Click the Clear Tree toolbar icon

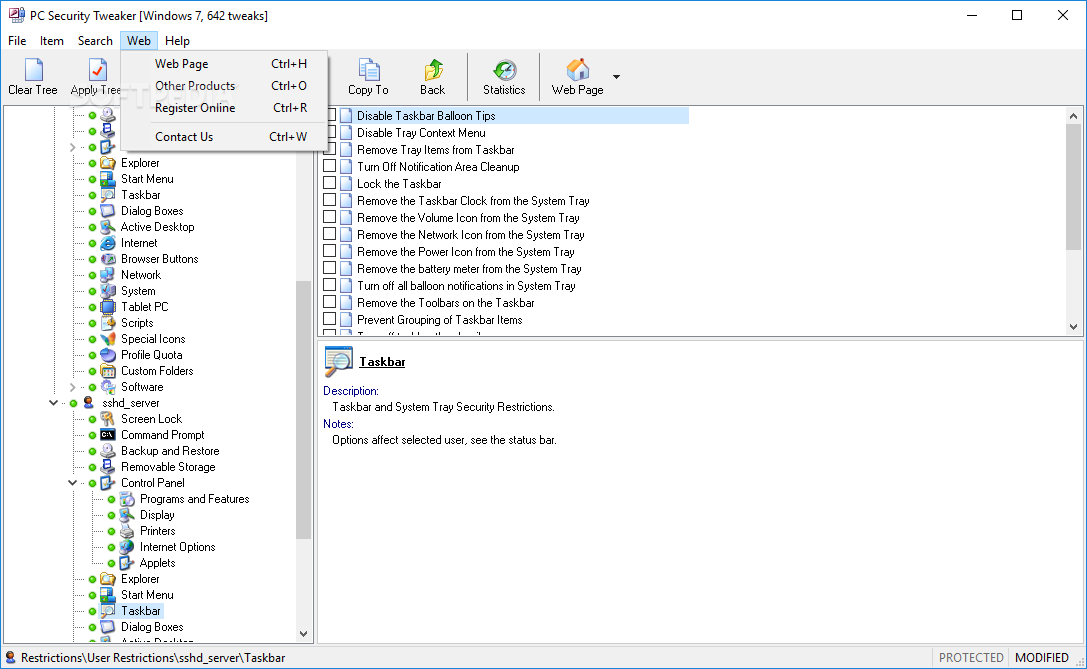(33, 70)
